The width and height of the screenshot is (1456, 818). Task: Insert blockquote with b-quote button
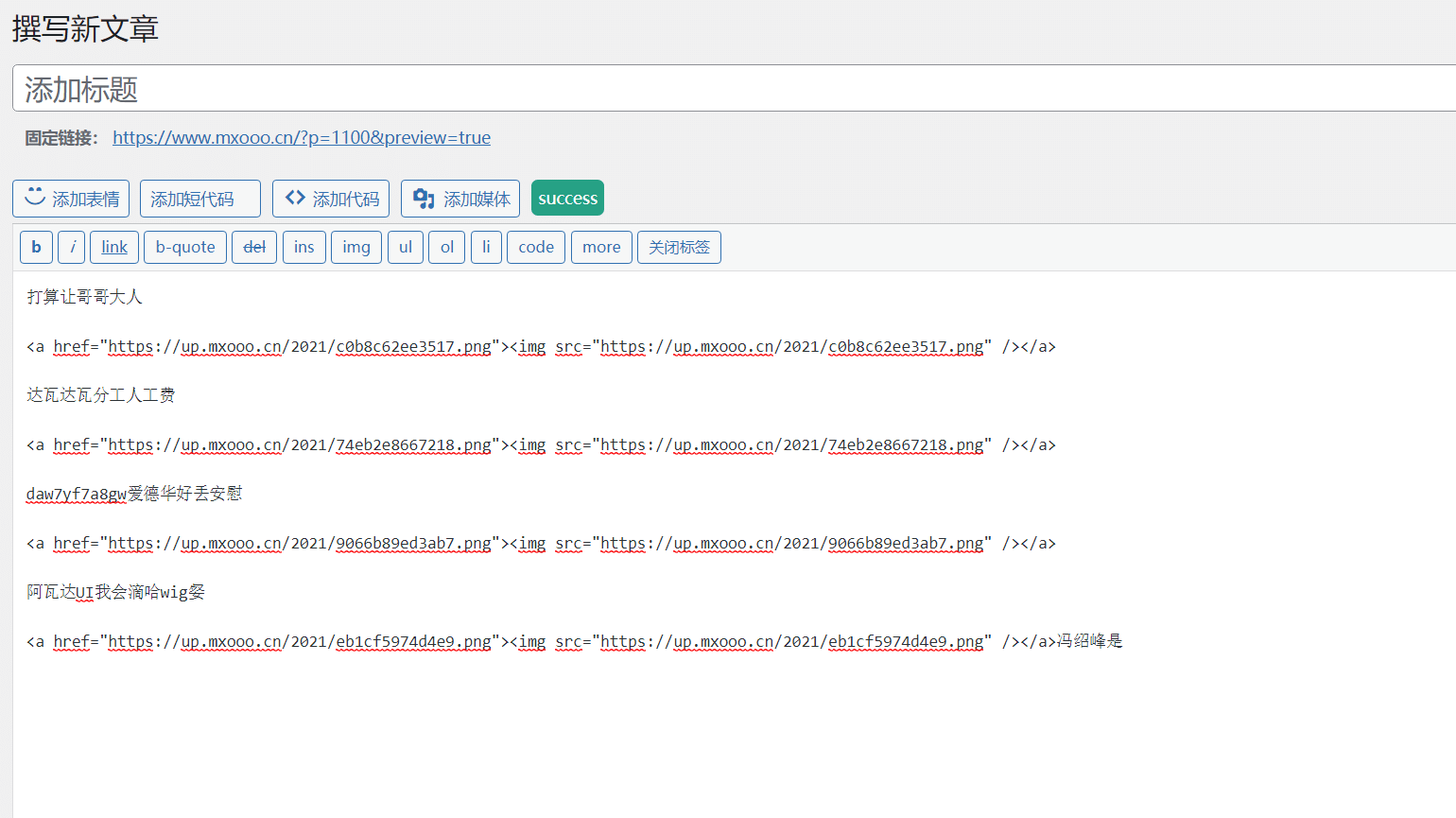coord(185,247)
